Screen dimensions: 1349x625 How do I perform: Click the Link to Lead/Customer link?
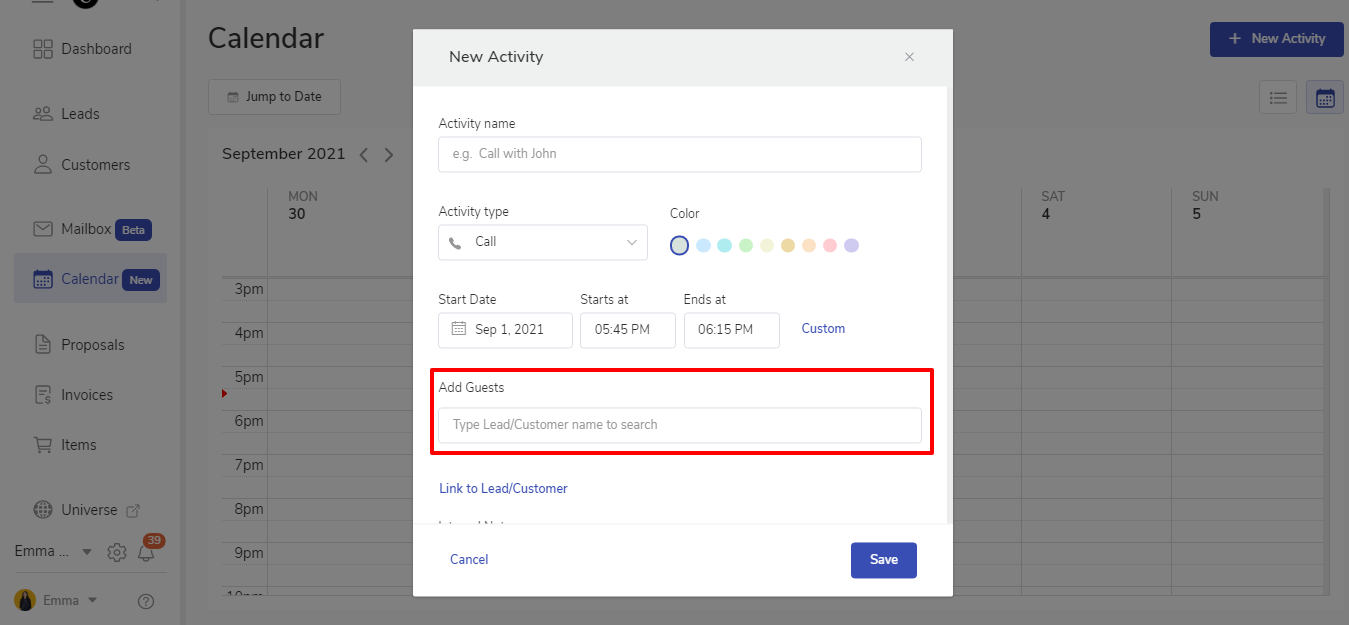[503, 489]
